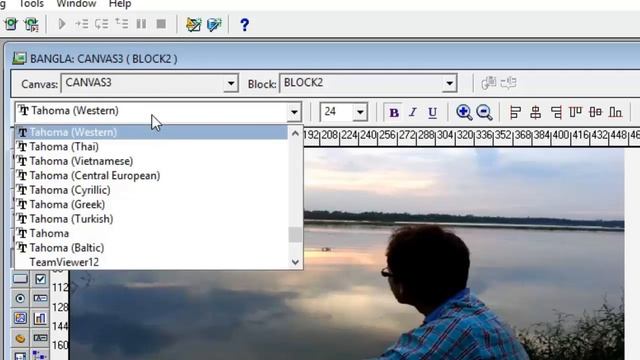This screenshot has width=640, height=360.
Task: Click the Stop debug square icon
Action: pyautogui.click(x=161, y=24)
